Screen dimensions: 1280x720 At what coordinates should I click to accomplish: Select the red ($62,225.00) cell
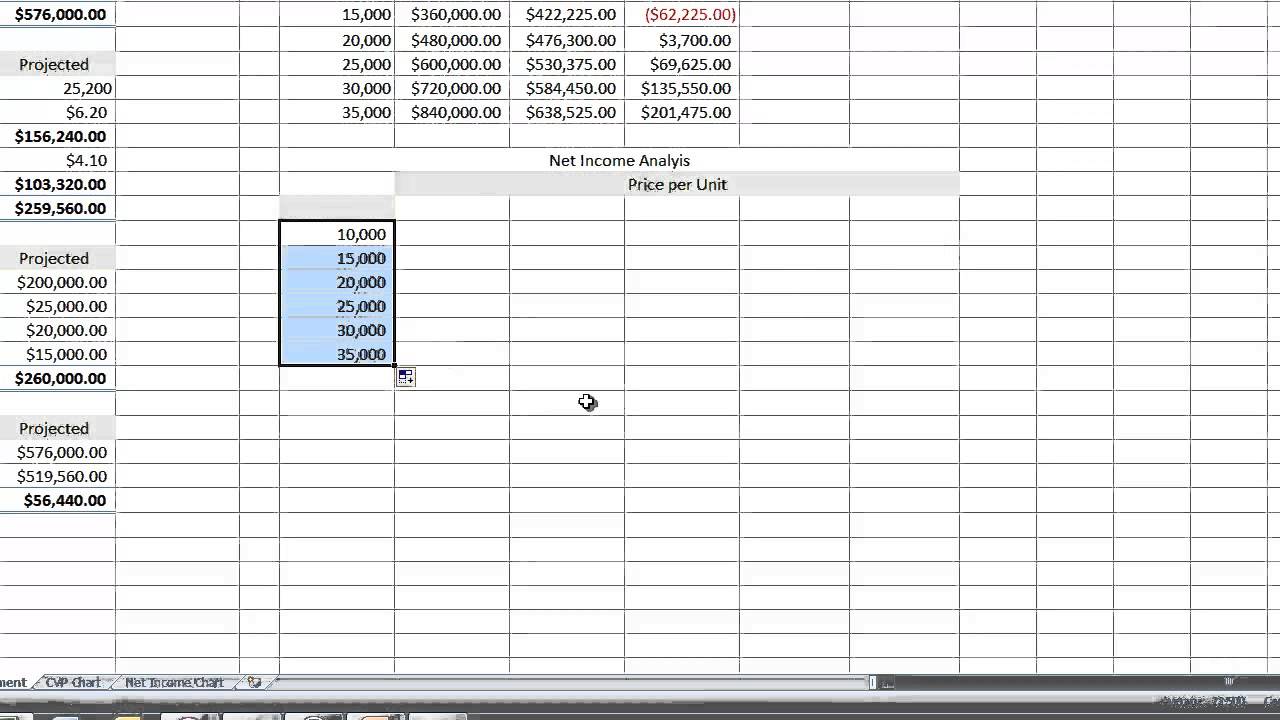[x=682, y=15]
